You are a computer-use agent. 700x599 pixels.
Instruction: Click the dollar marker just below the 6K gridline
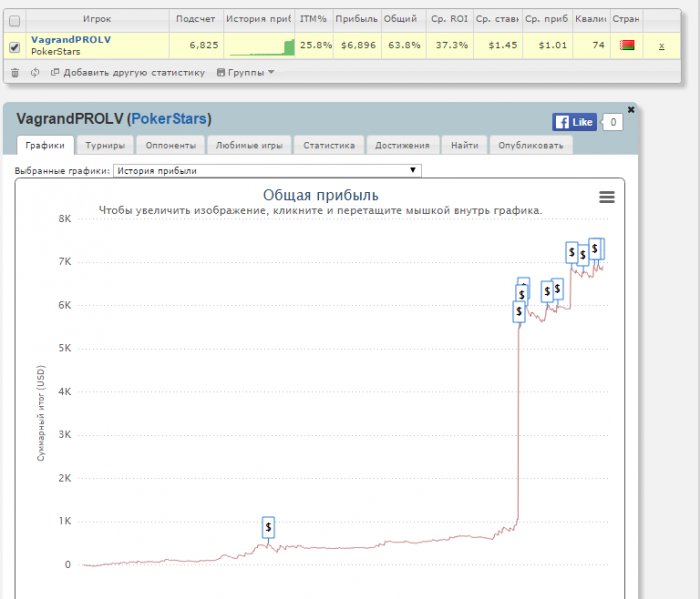point(519,312)
